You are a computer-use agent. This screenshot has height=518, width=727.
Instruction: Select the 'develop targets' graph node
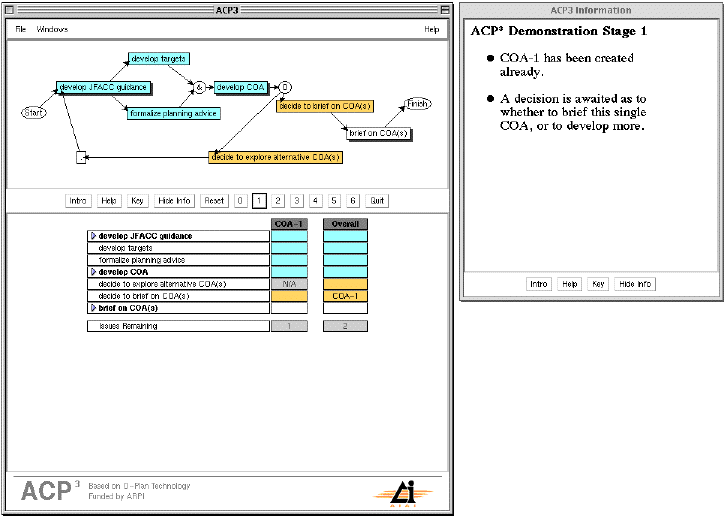tap(158, 59)
